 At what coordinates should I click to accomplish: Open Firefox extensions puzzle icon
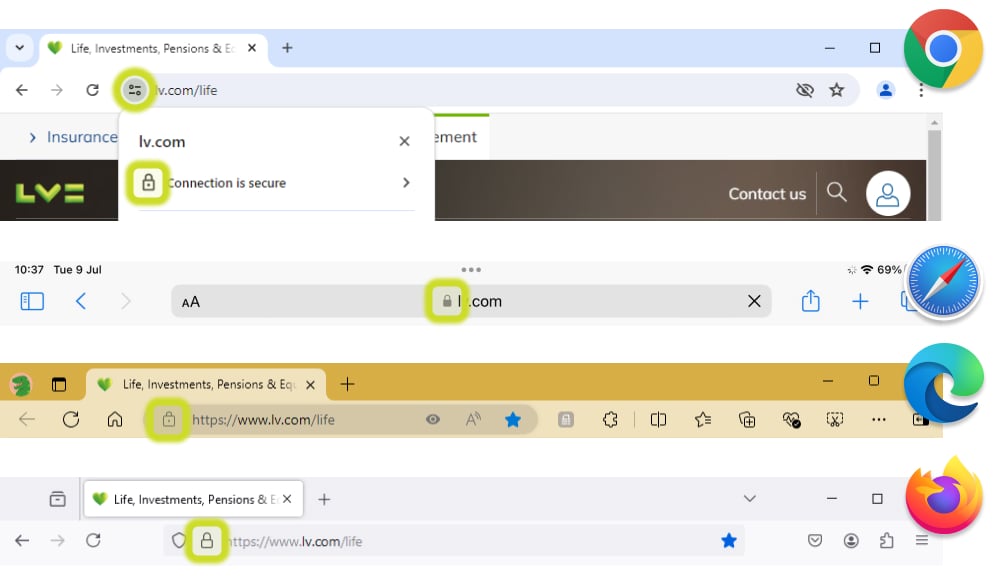point(886,541)
